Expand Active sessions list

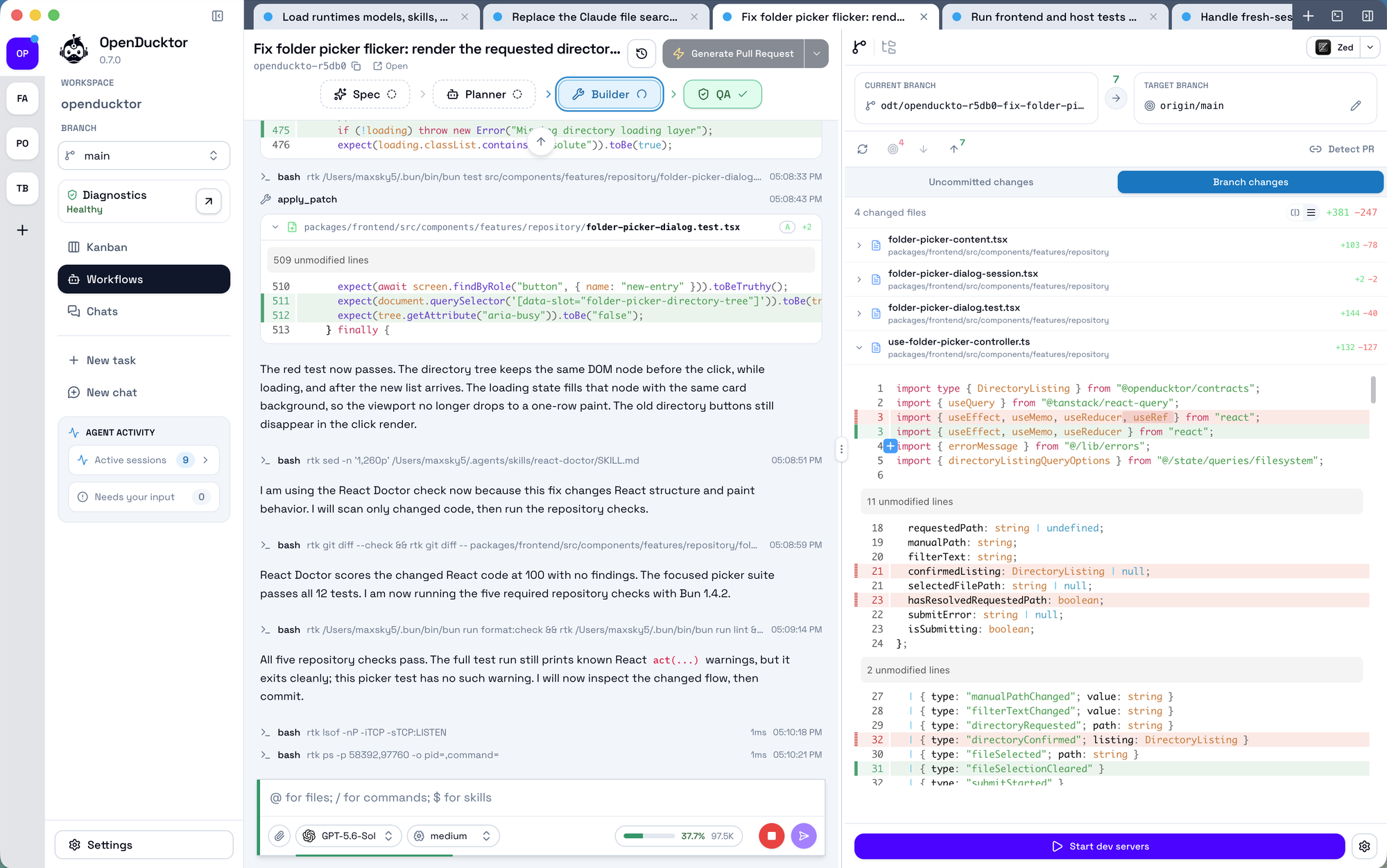(144, 460)
